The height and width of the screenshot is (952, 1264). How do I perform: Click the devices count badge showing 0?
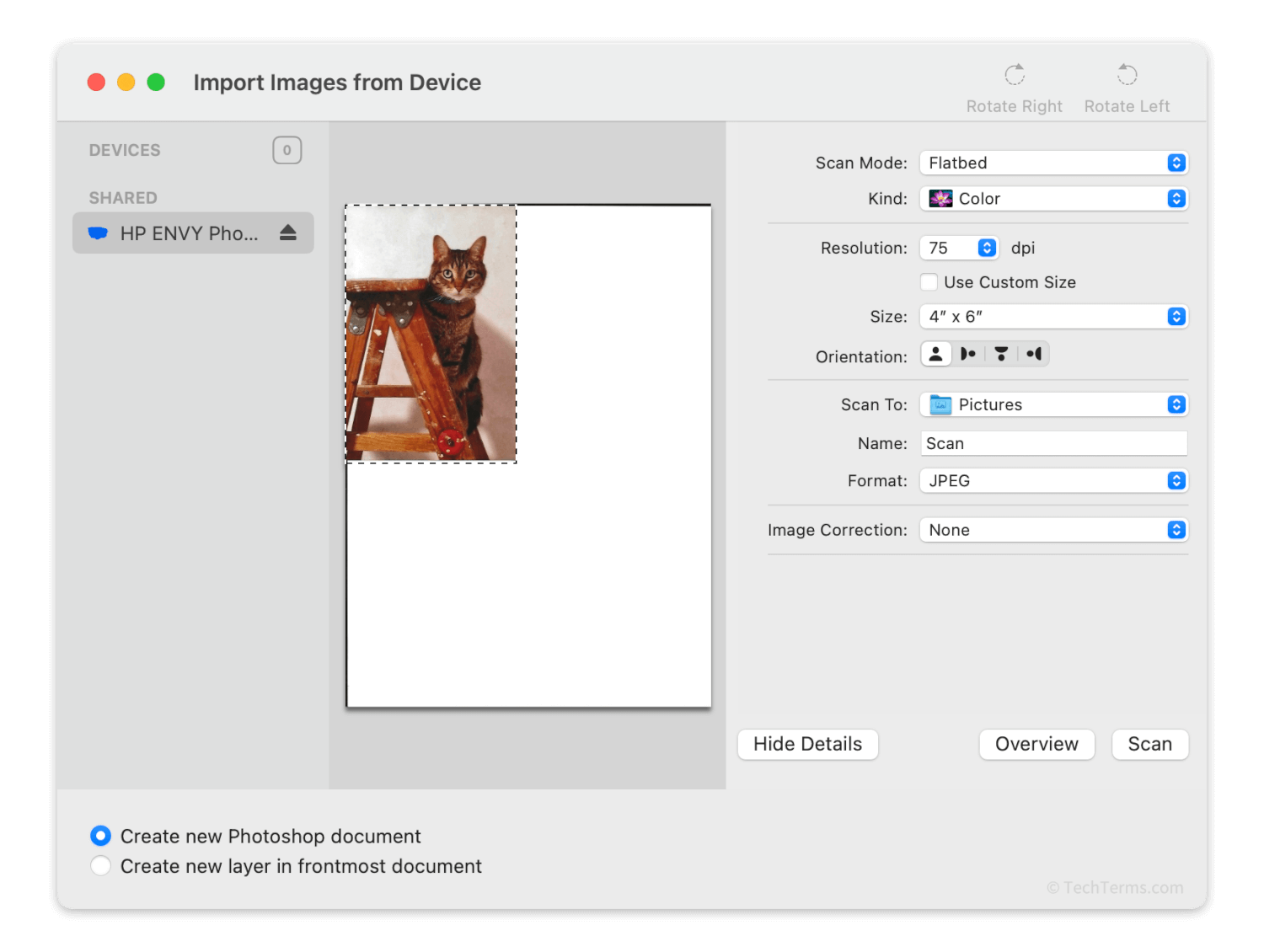pos(287,150)
